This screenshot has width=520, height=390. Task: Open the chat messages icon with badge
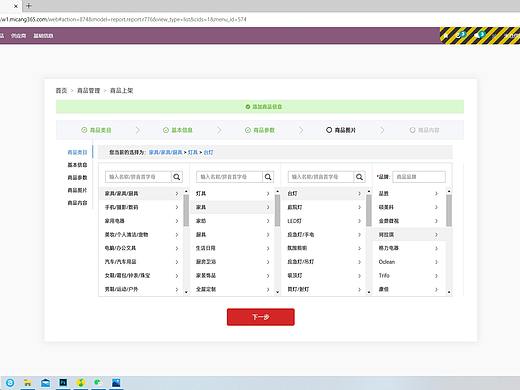(479, 35)
